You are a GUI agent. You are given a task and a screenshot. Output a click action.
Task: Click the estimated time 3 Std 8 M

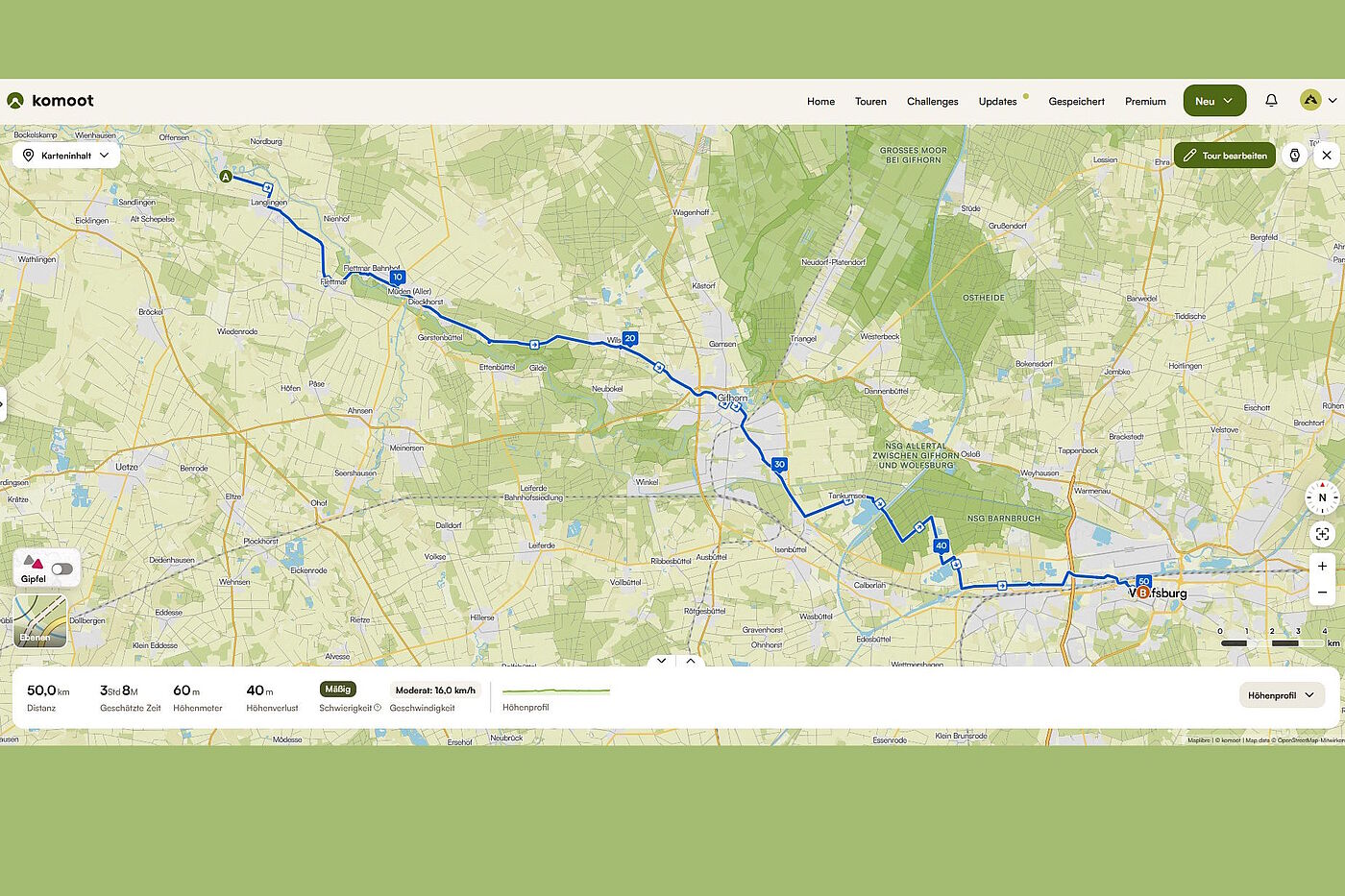(x=119, y=690)
